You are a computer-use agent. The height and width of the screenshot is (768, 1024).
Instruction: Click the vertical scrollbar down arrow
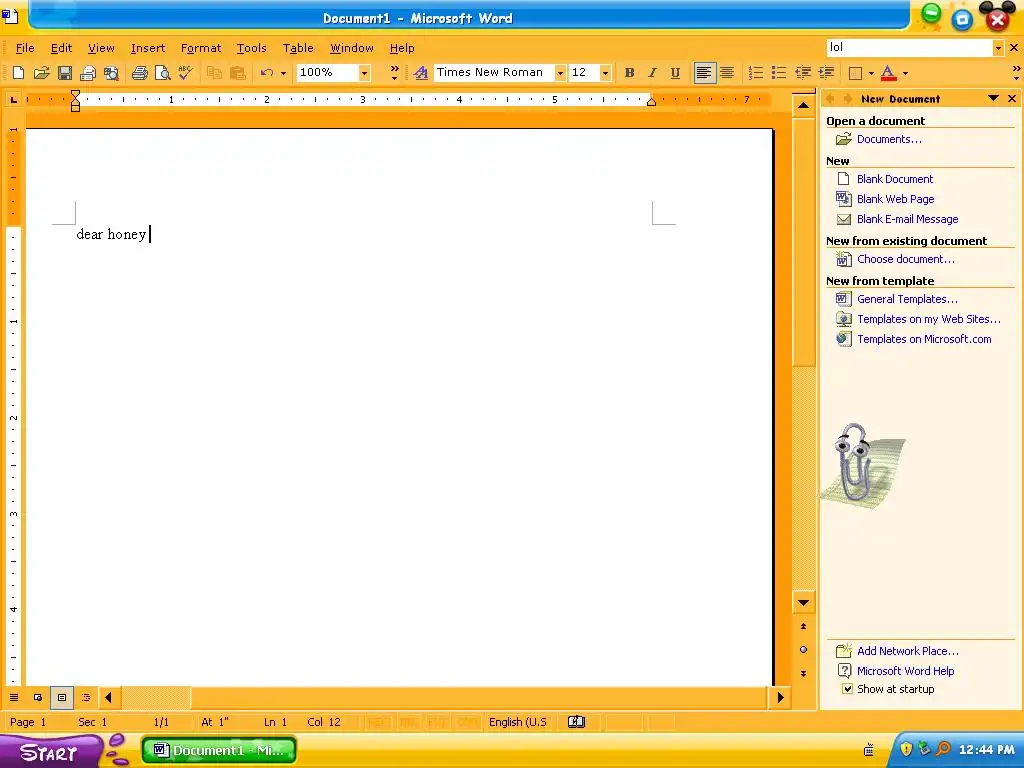pos(803,602)
